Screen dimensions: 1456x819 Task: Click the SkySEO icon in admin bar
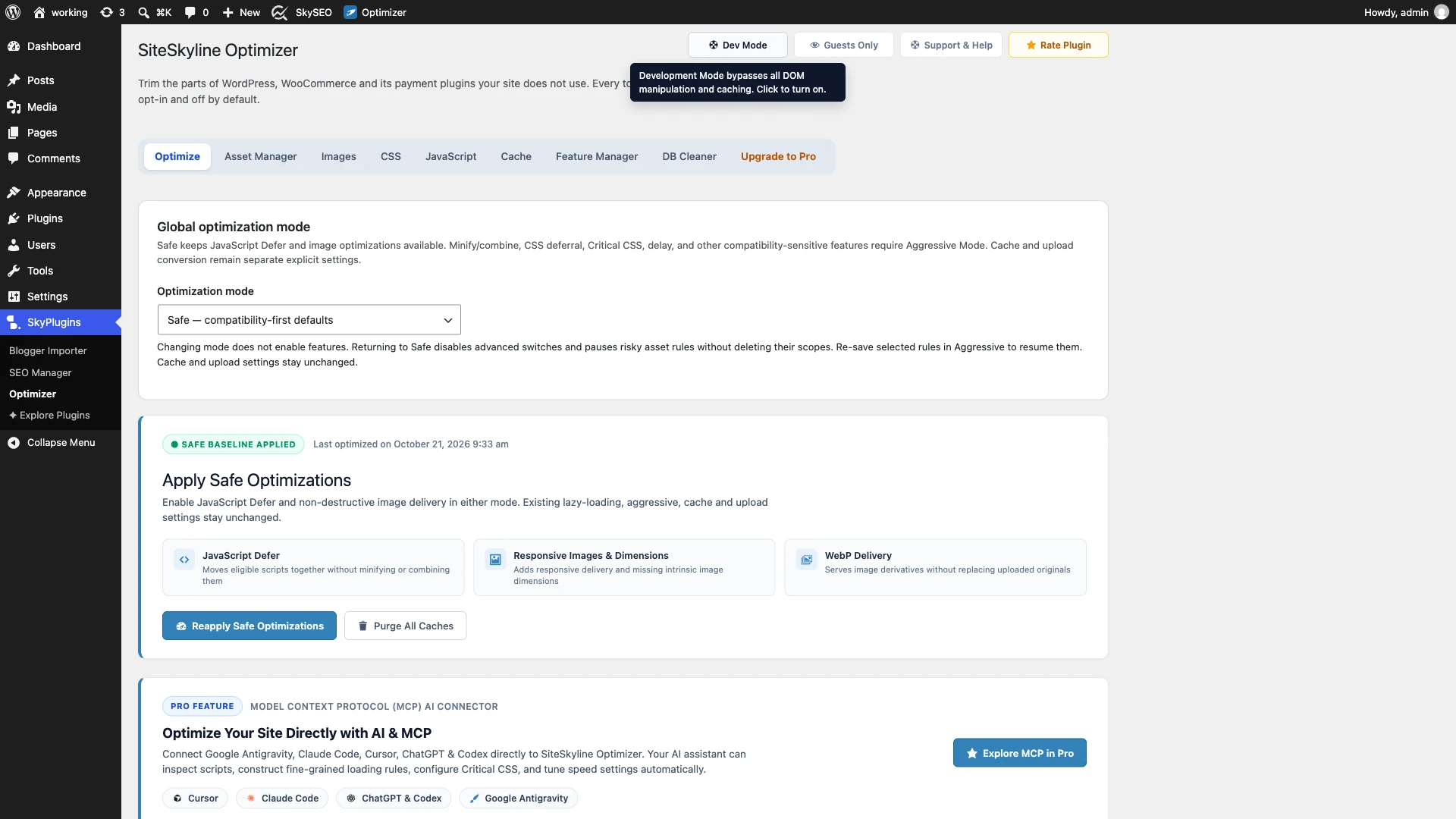[279, 12]
